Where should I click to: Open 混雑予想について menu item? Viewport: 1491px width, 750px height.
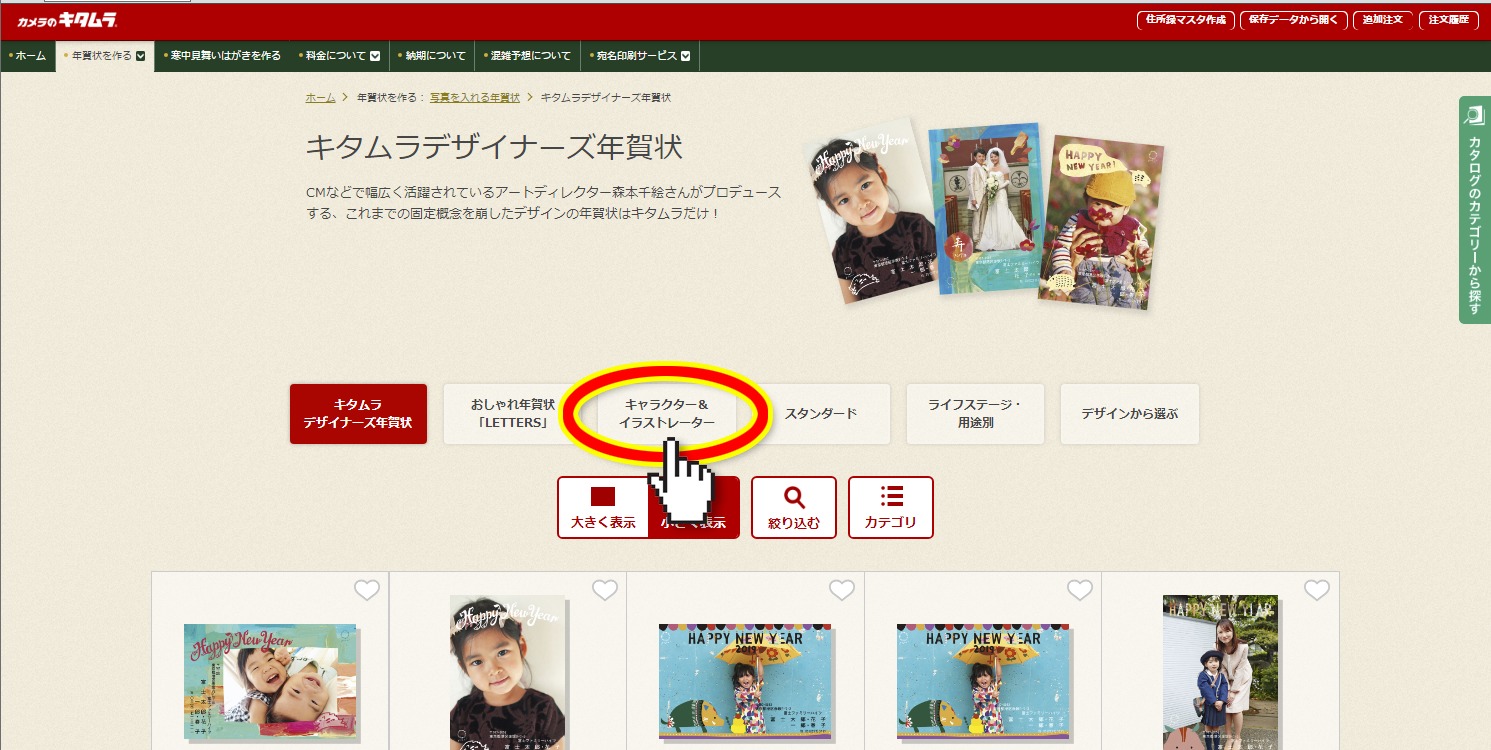tap(528, 56)
